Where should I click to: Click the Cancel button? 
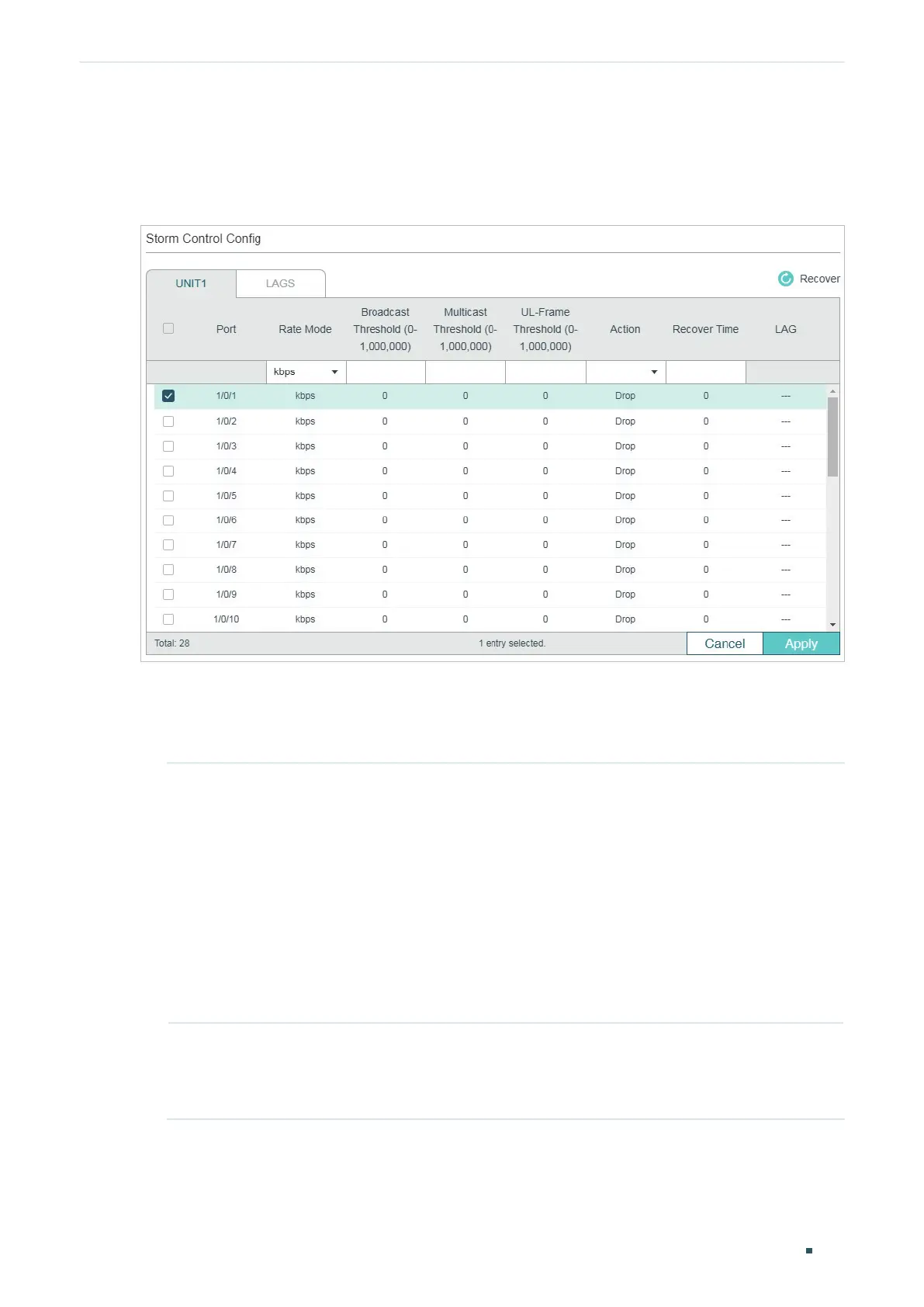pos(725,643)
